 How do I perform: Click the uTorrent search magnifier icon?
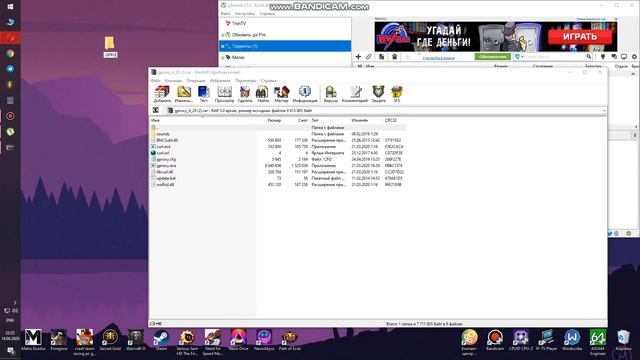pos(589,57)
